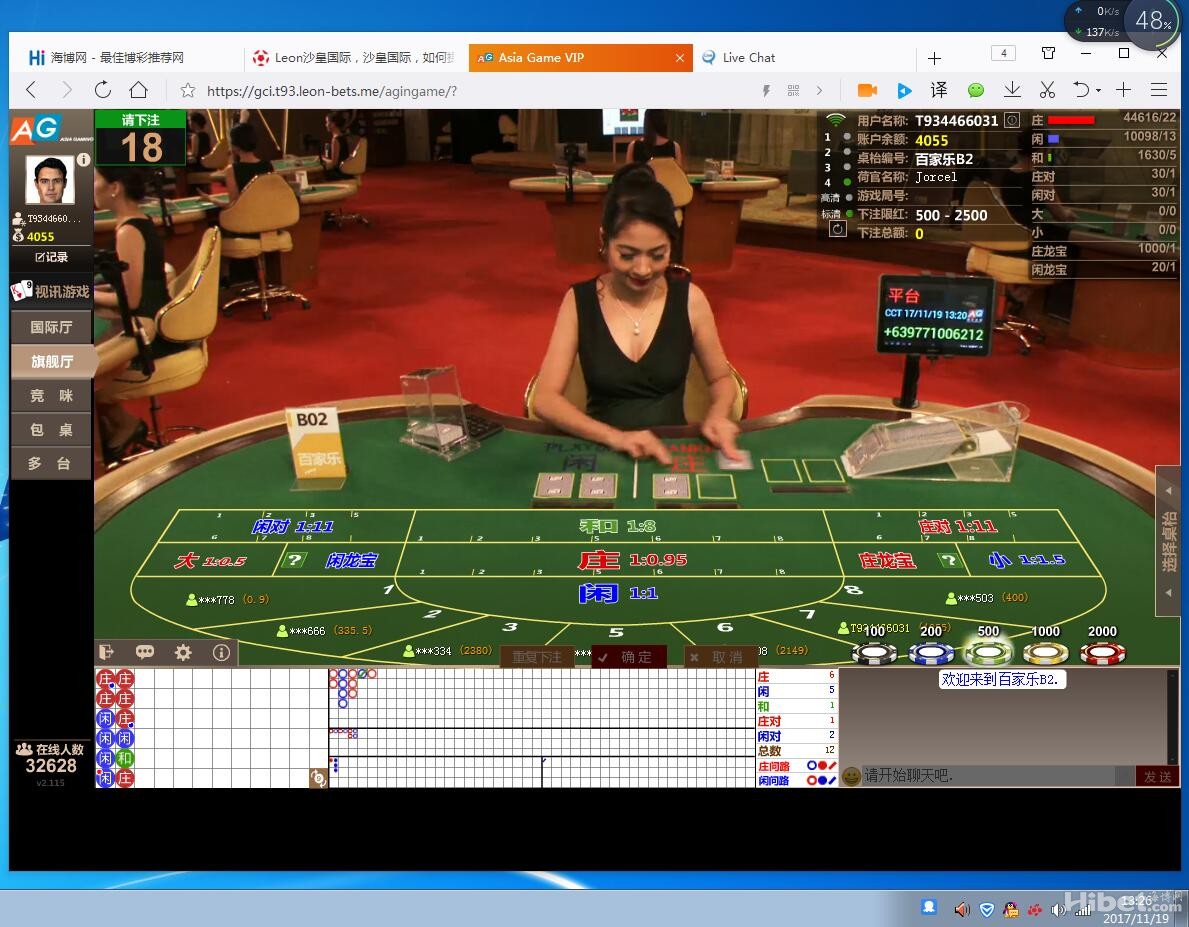
Task: Select the 2000 betting chip
Action: tap(1102, 652)
